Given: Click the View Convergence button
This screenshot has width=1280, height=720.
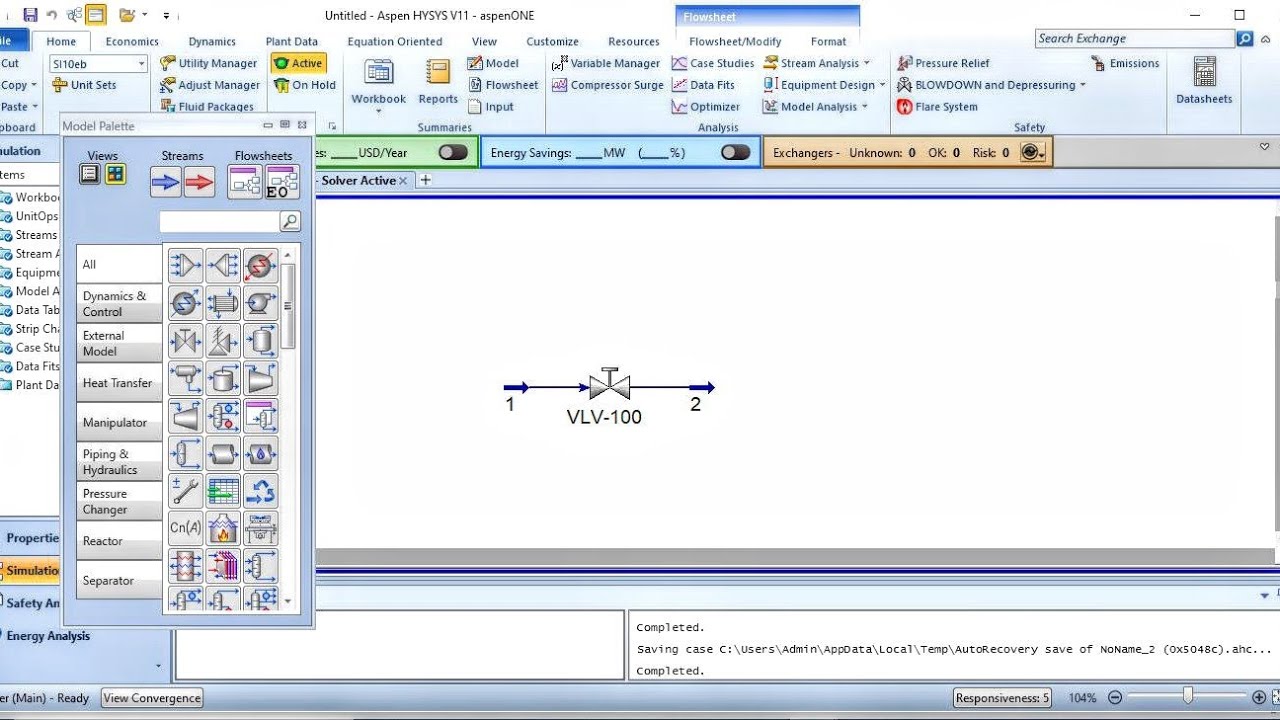Looking at the screenshot, I should [x=152, y=698].
